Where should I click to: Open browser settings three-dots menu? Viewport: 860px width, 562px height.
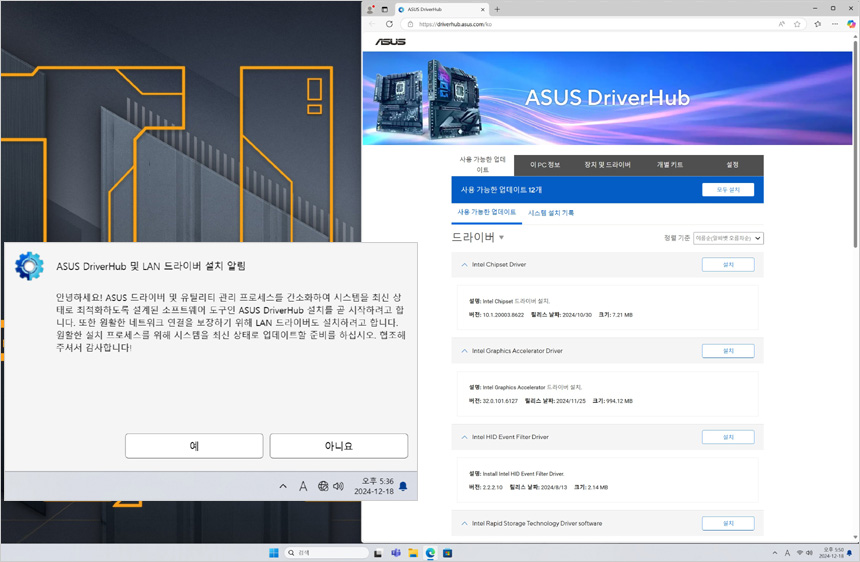click(835, 24)
